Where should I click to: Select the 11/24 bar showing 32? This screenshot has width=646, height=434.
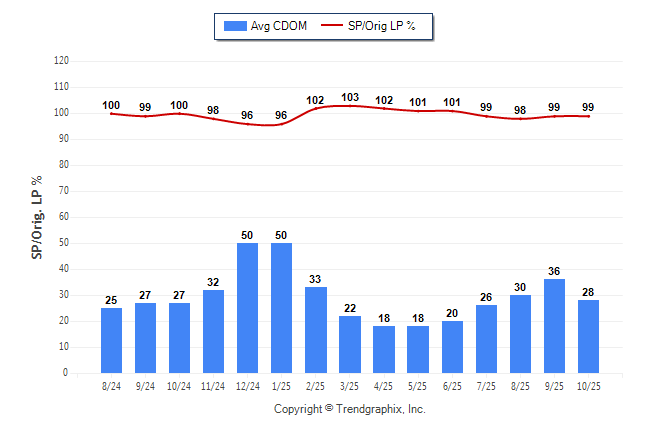click(214, 332)
